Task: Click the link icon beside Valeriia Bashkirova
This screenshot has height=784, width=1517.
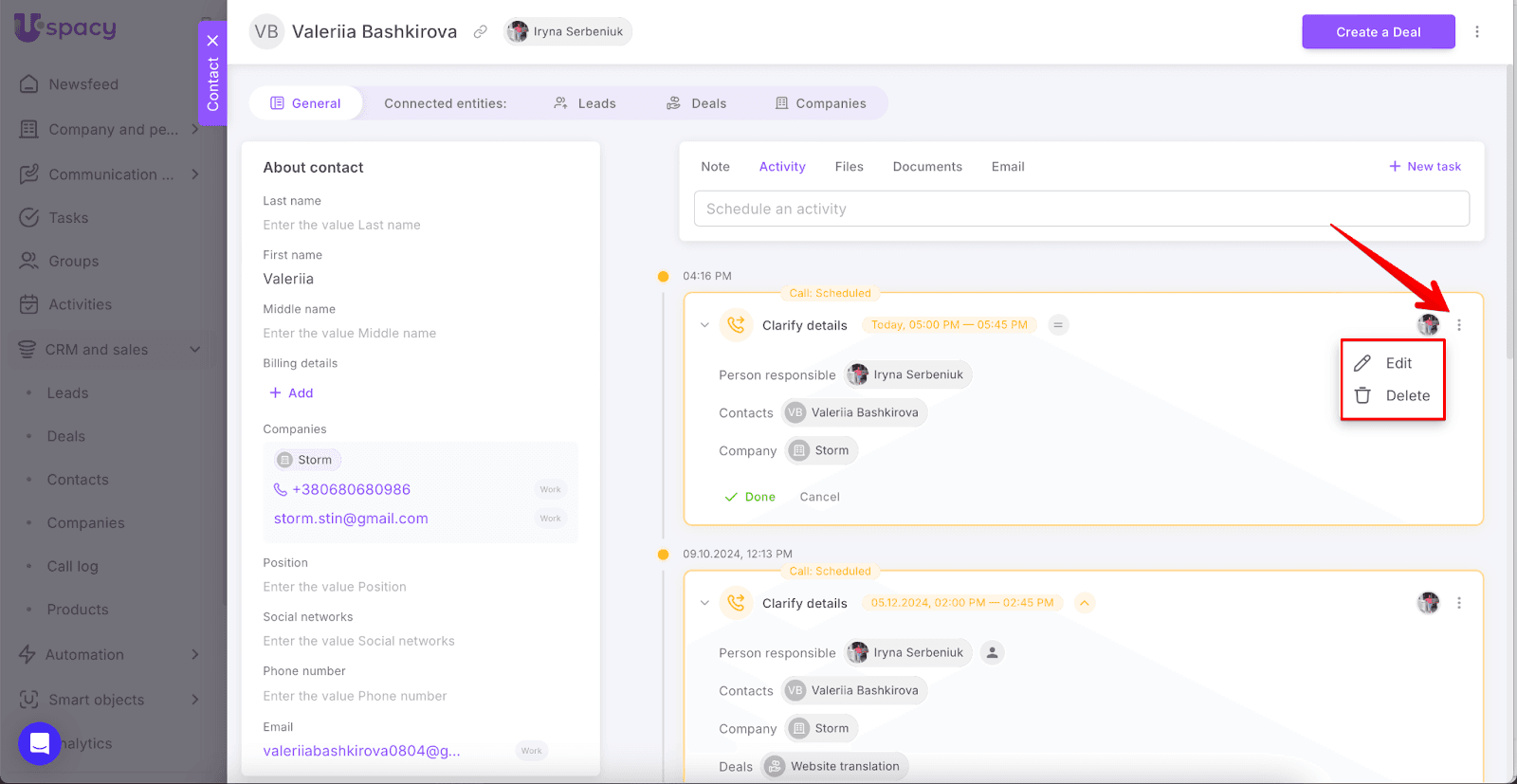Action: [481, 32]
